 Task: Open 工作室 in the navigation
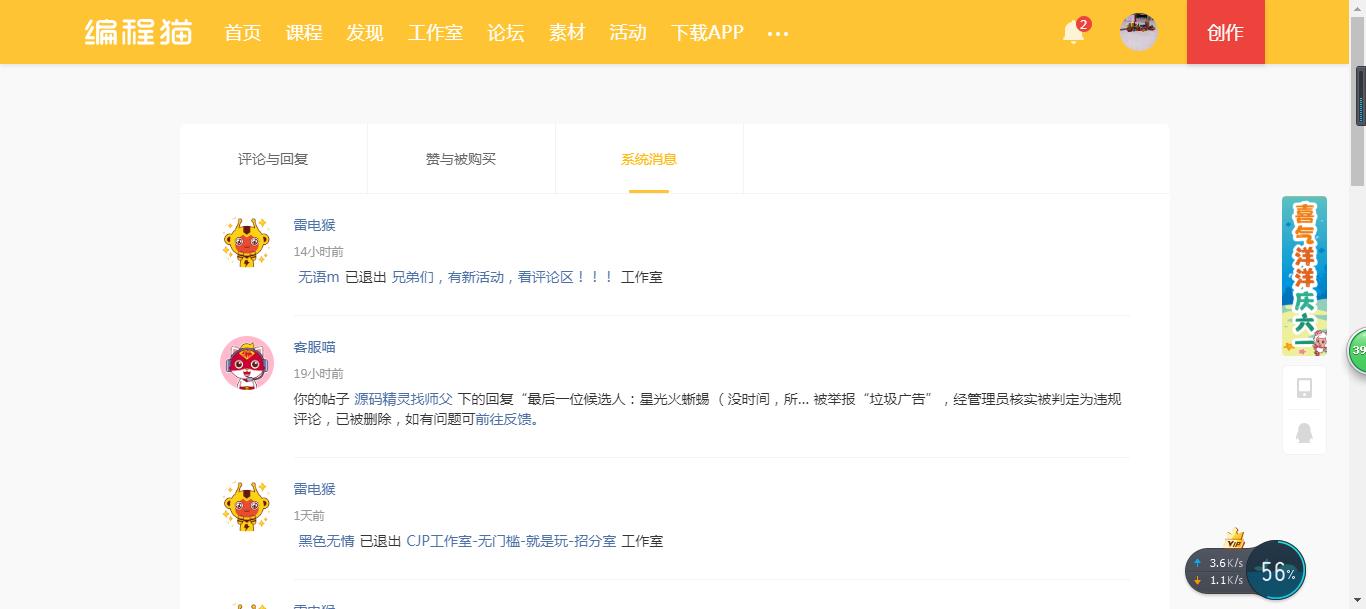click(x=435, y=32)
